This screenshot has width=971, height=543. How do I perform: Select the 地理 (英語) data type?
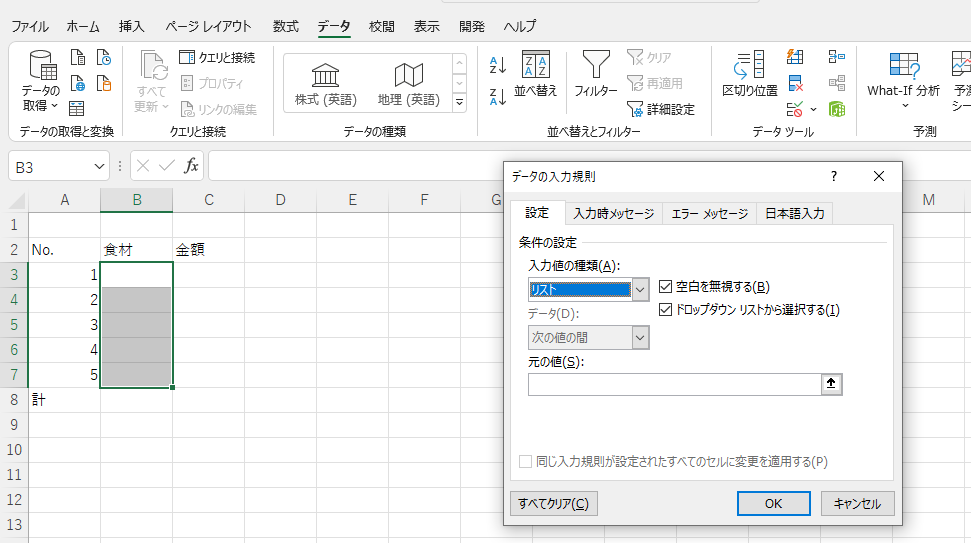coord(409,84)
